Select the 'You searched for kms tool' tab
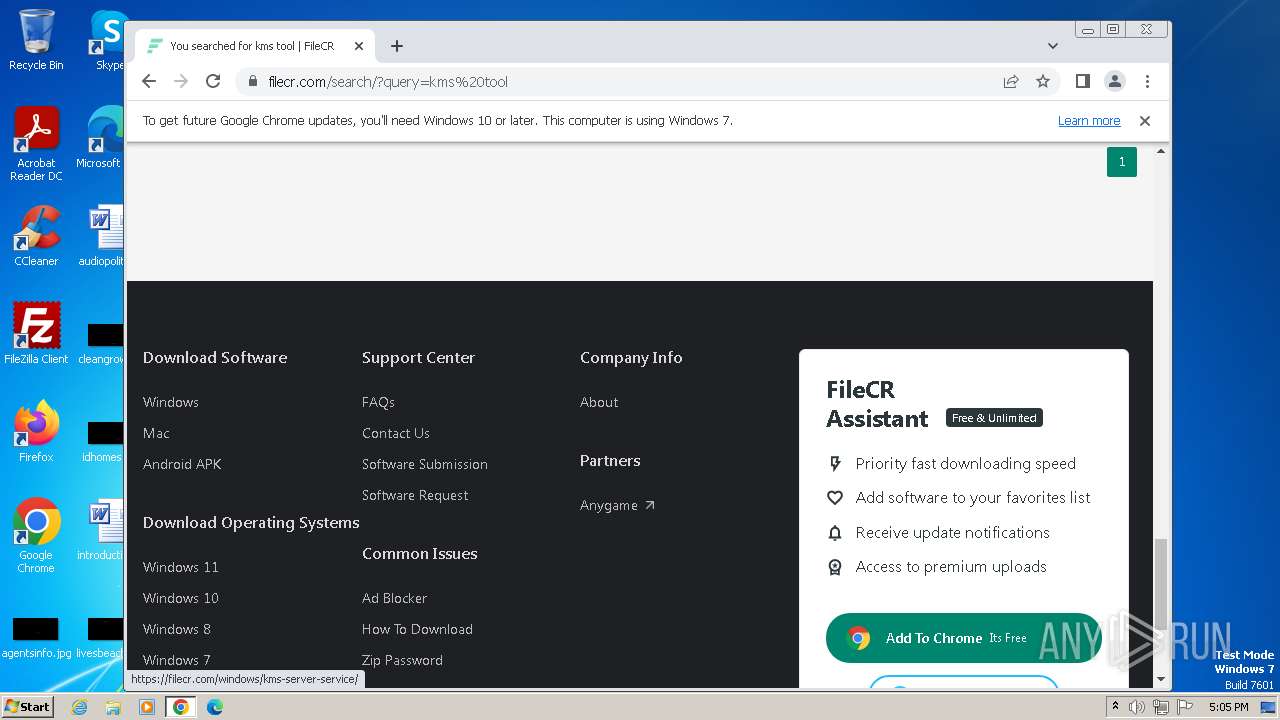This screenshot has width=1280, height=720. (x=255, y=46)
